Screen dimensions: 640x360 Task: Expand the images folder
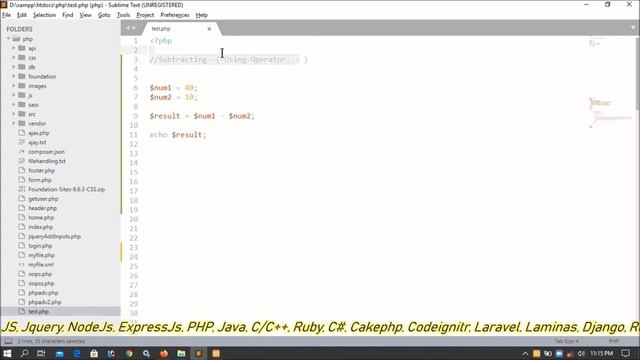[x=13, y=86]
